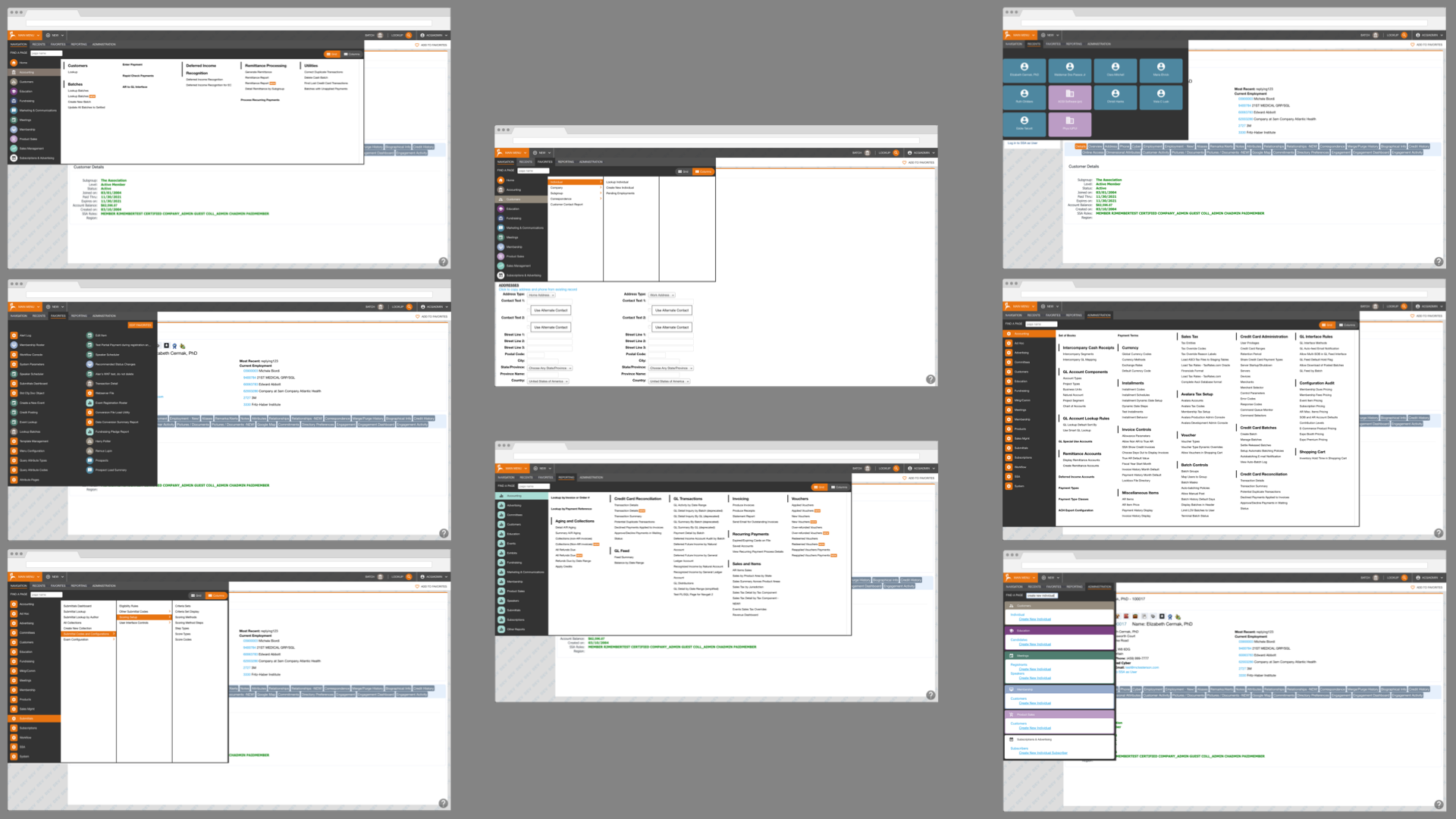1456x819 pixels.
Task: Open Clara Mitchell tile in Recents window
Action: [1116, 70]
